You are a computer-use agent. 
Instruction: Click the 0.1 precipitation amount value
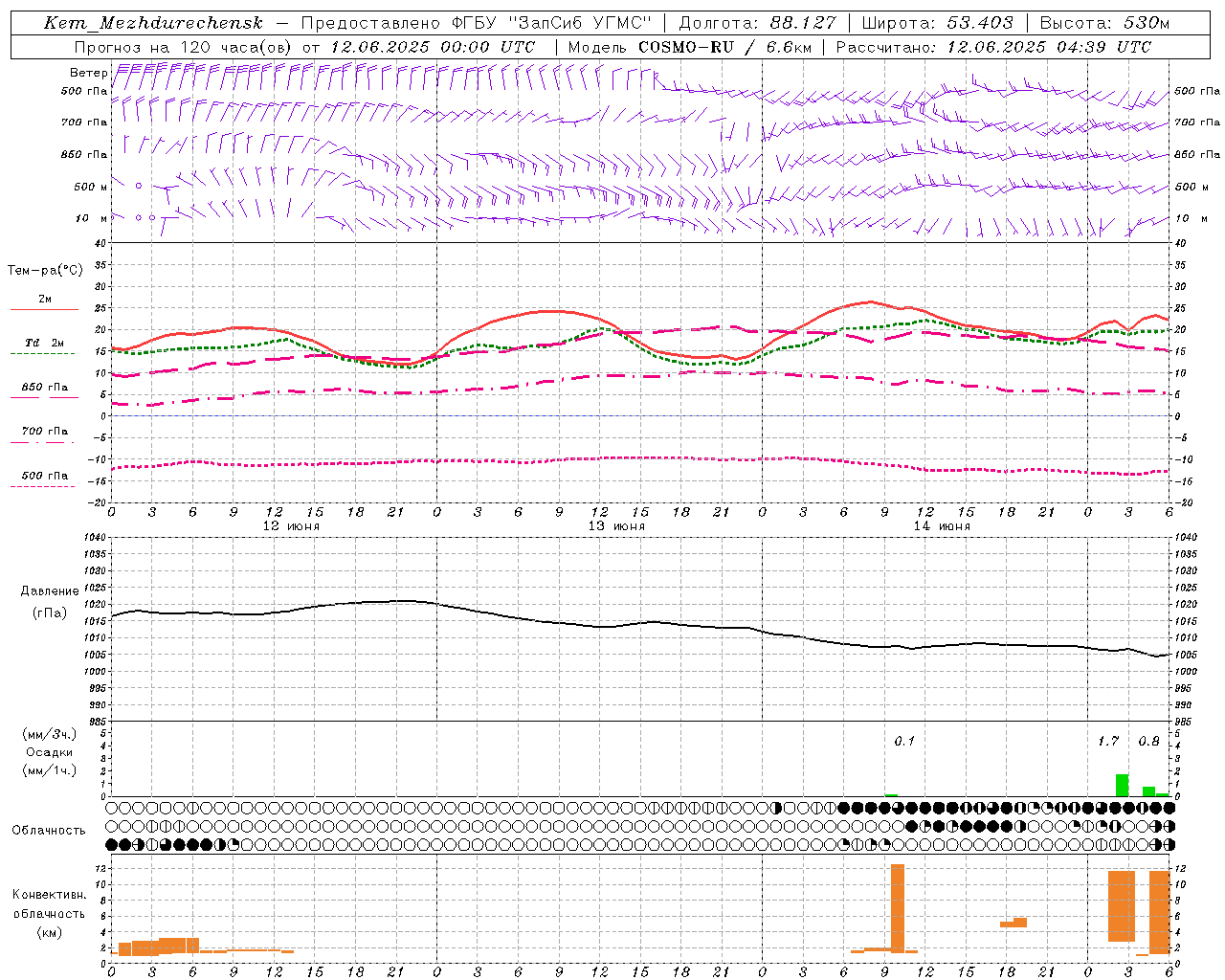pyautogui.click(x=904, y=741)
